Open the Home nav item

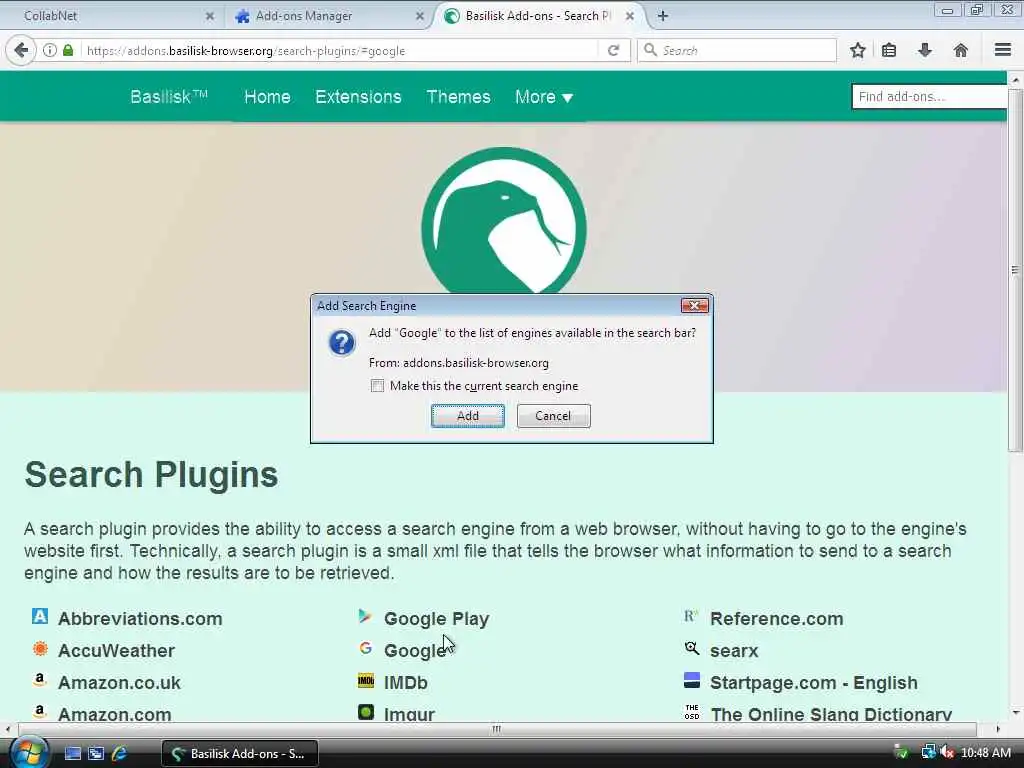click(267, 97)
